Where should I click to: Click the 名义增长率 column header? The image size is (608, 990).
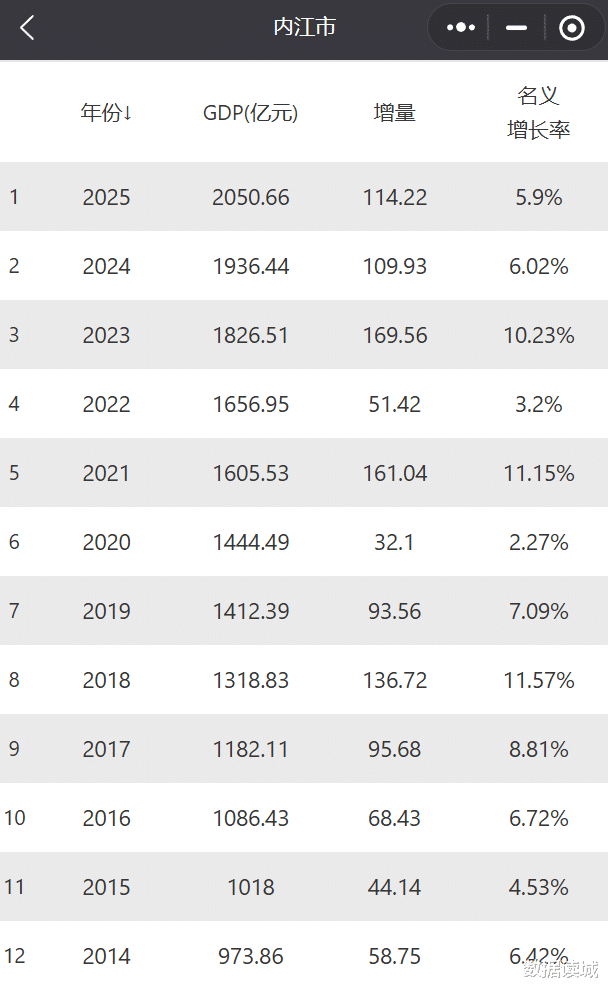click(538, 113)
